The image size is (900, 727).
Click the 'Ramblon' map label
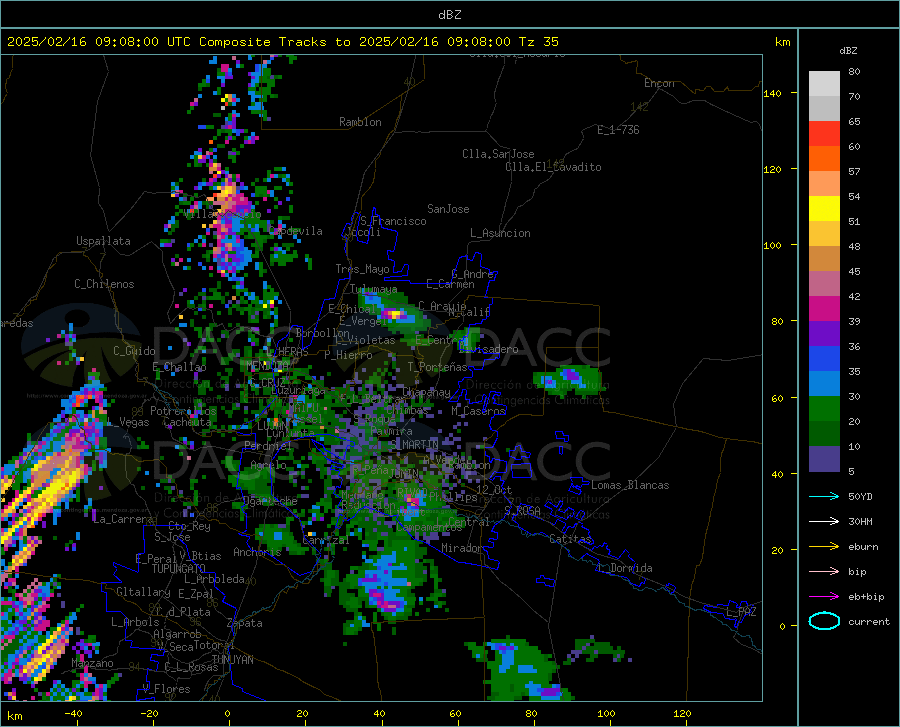[x=360, y=122]
